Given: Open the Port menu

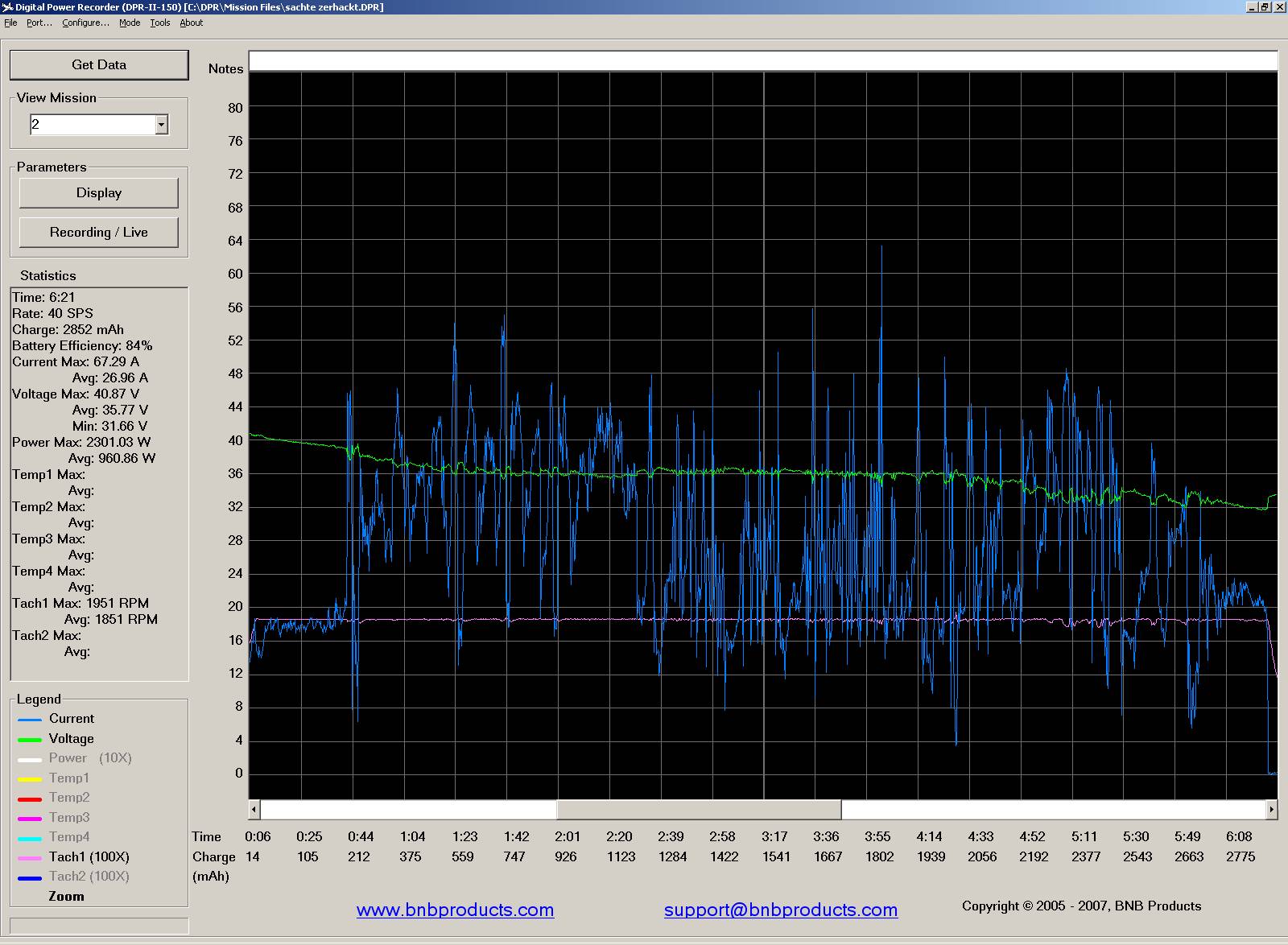Looking at the screenshot, I should (x=39, y=23).
